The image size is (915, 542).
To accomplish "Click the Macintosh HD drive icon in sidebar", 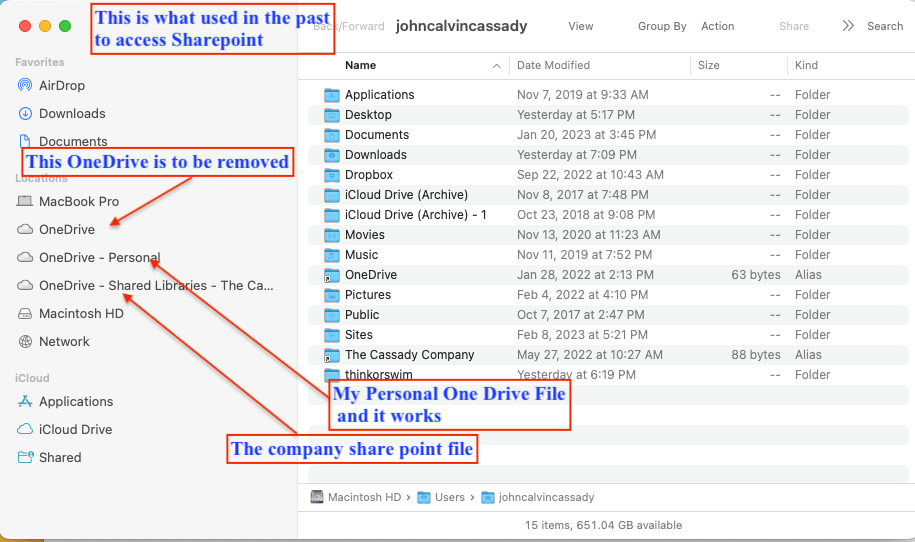I will (x=25, y=313).
